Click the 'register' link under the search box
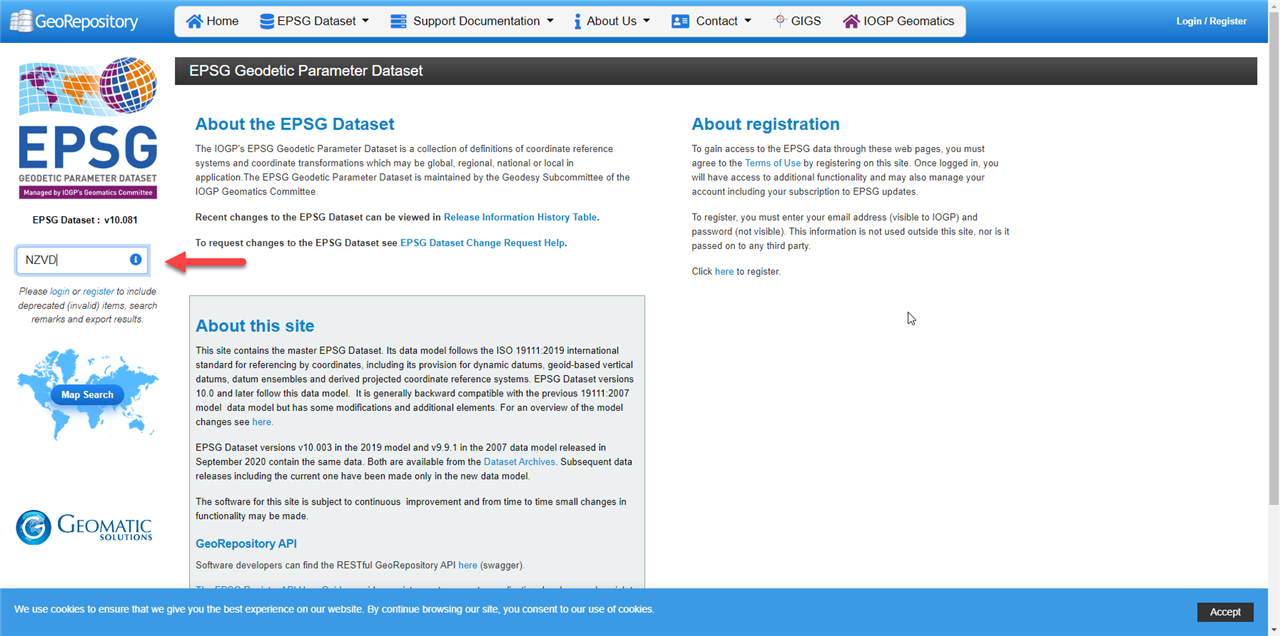This screenshot has width=1280, height=636. click(x=99, y=292)
